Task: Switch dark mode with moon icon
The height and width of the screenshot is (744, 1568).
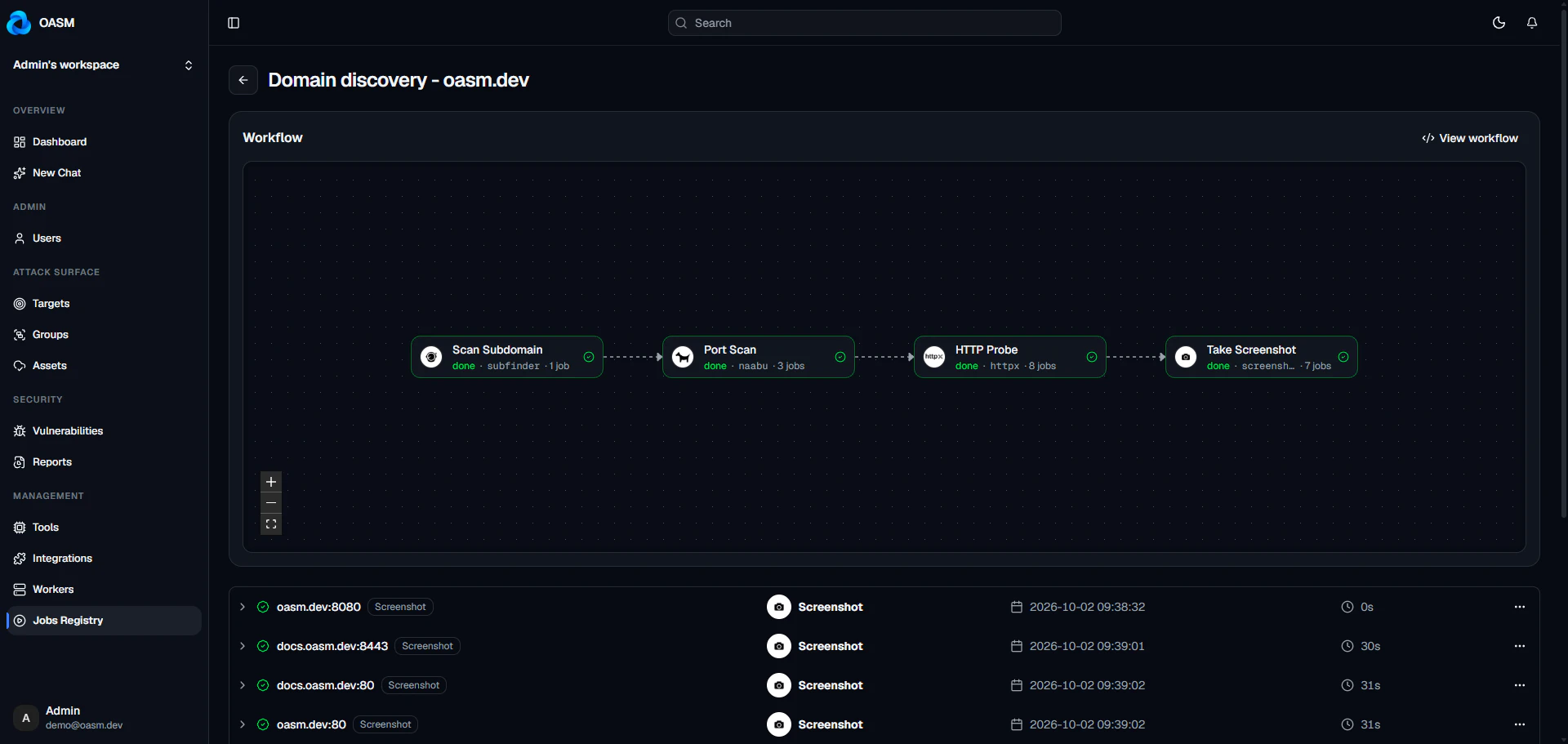Action: click(1499, 23)
